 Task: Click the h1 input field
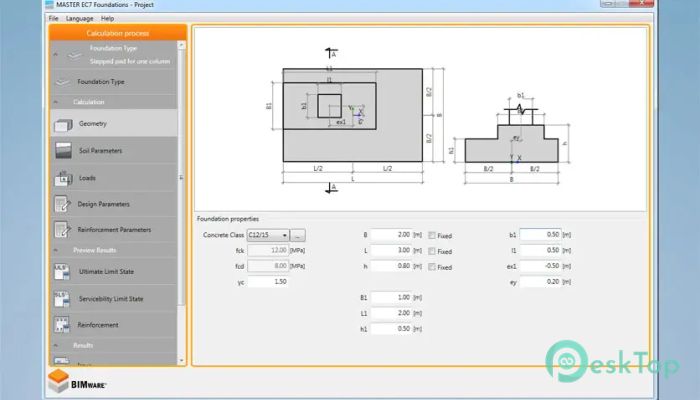coord(391,329)
